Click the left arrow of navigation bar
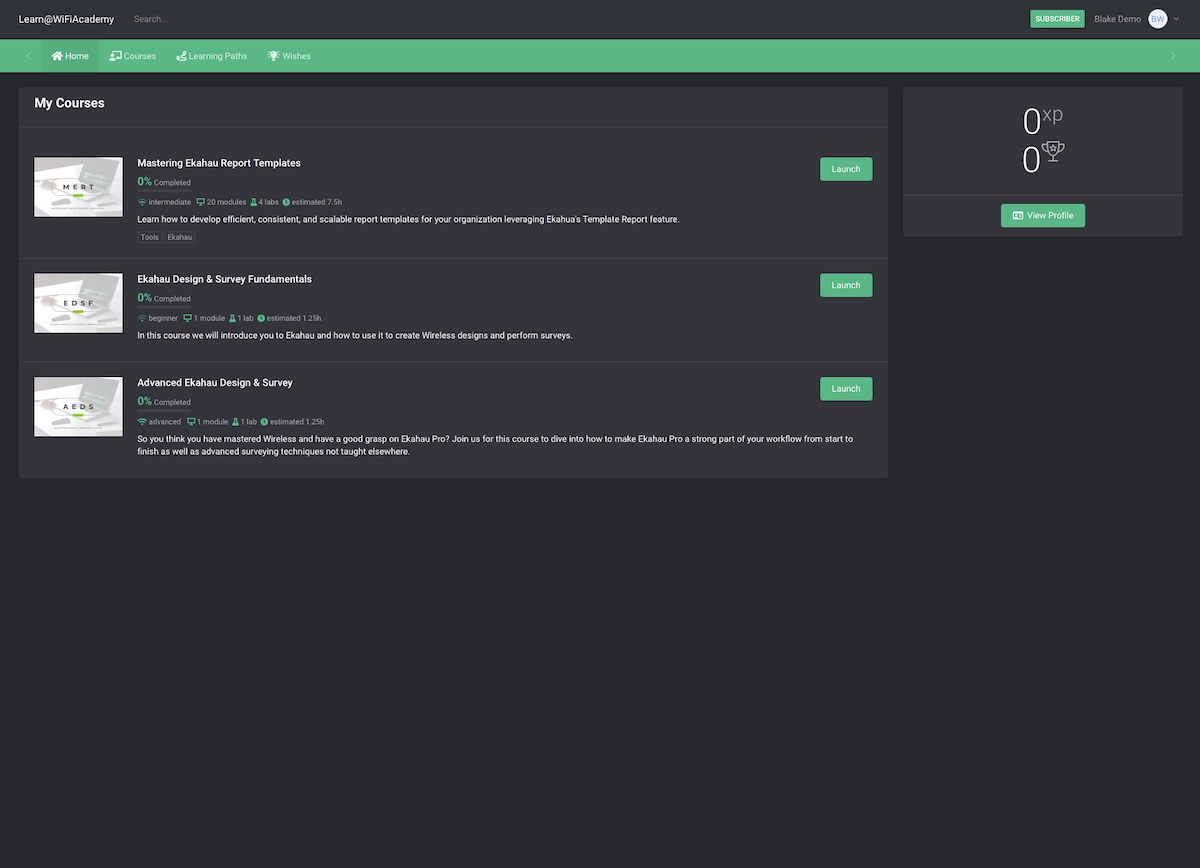Viewport: 1200px width, 868px height. point(28,56)
